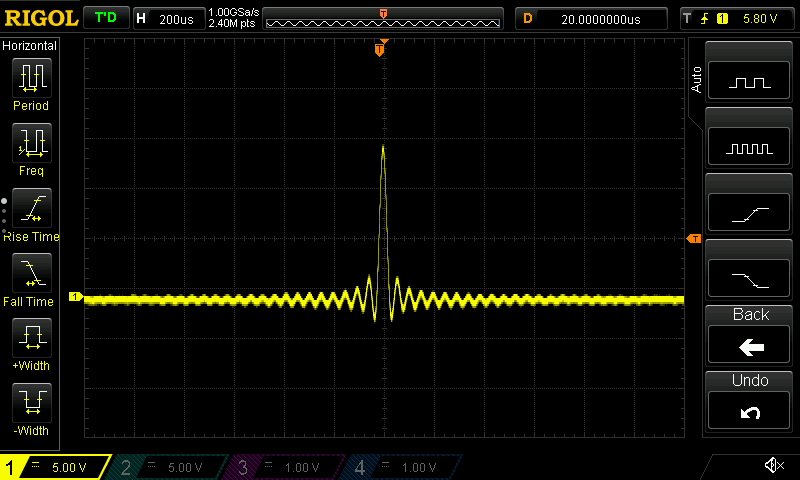The height and width of the screenshot is (480, 800).
Task: Click the rising edge Auto softkey
Action: [x=749, y=213]
